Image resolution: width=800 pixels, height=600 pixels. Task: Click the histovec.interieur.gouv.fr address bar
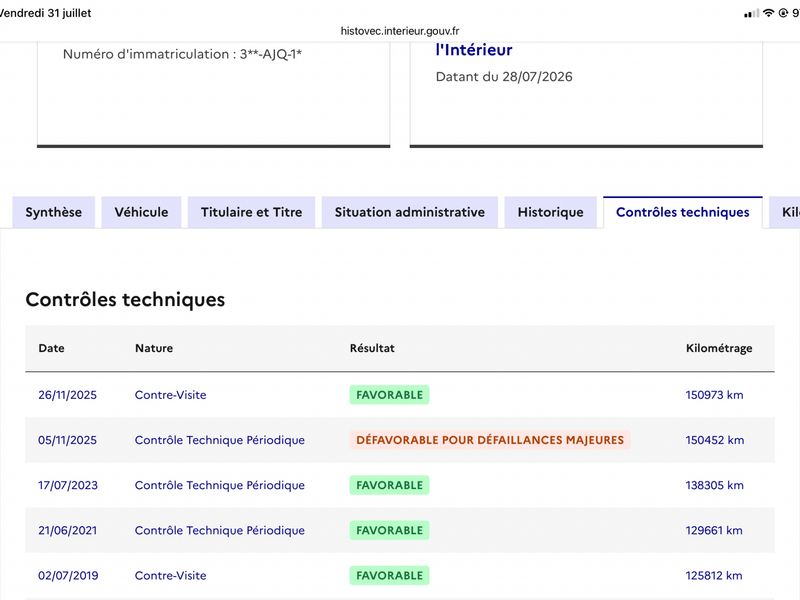click(x=400, y=31)
